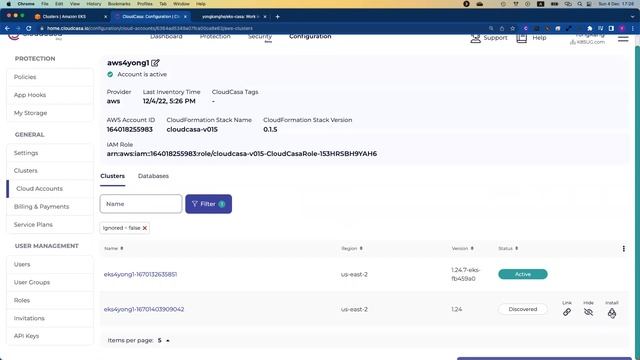Click into the Name filter input field
The height and width of the screenshot is (360, 640).
click(x=141, y=204)
